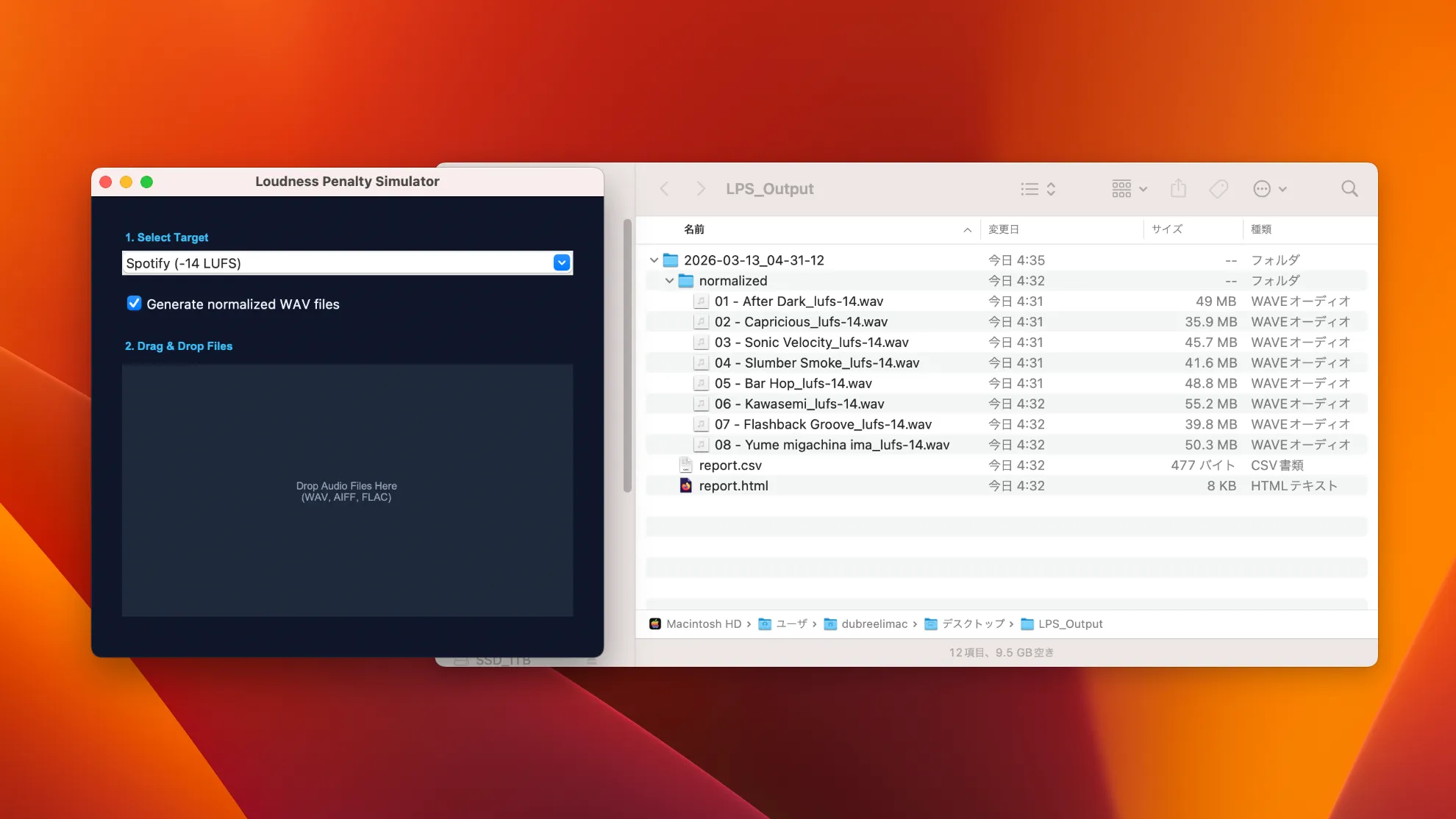Click the back navigation arrow in Finder
This screenshot has height=819, width=1456.
664,188
